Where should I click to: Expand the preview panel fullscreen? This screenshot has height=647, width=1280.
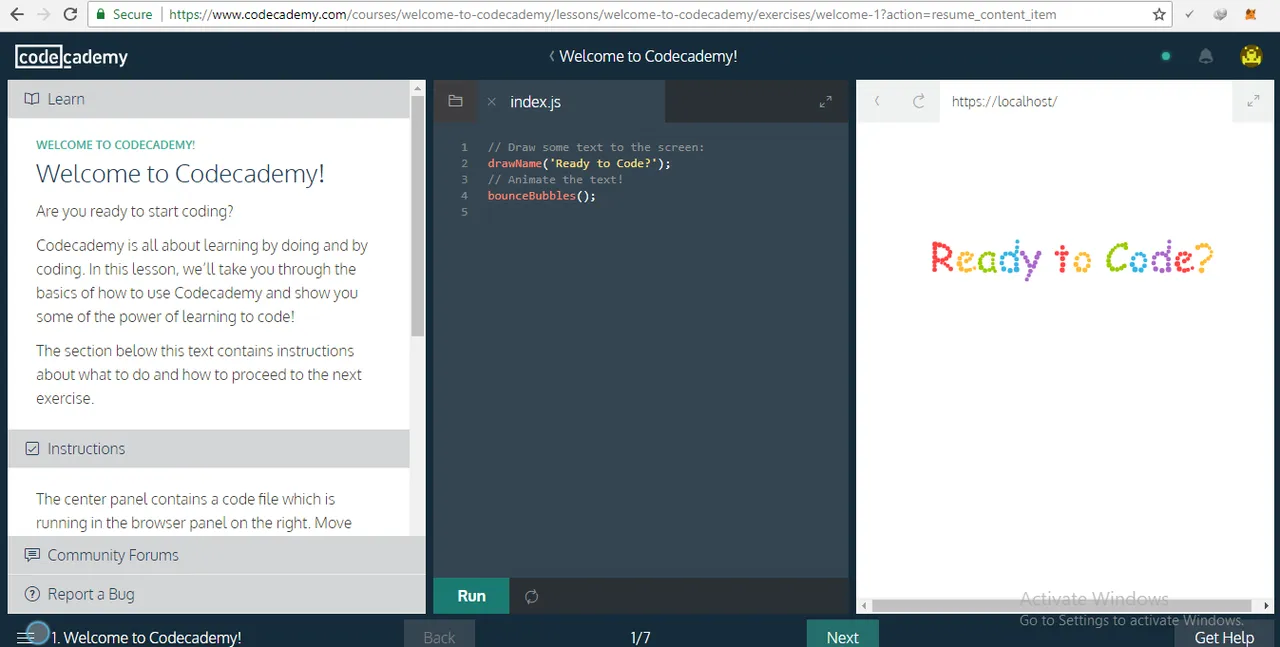click(1253, 101)
